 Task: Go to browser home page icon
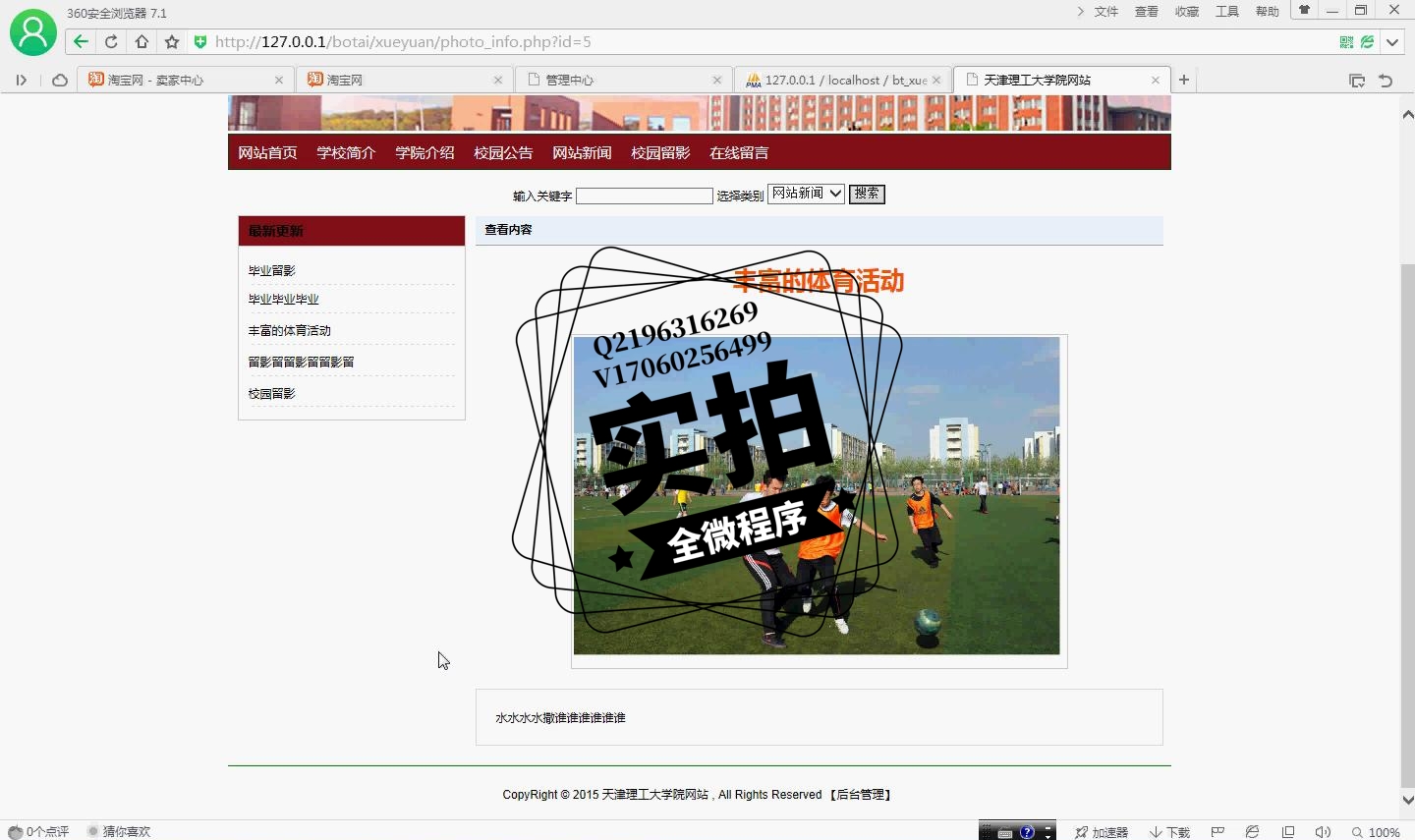click(x=141, y=42)
